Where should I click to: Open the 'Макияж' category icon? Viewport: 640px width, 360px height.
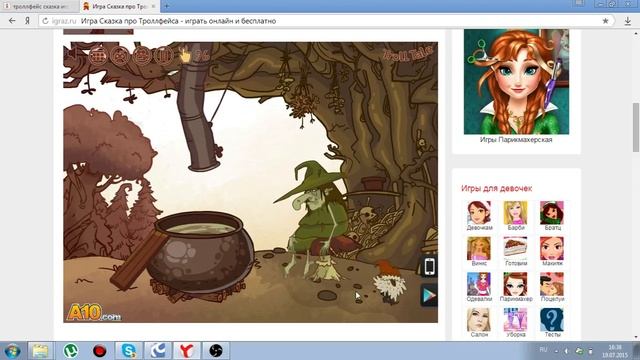[552, 248]
